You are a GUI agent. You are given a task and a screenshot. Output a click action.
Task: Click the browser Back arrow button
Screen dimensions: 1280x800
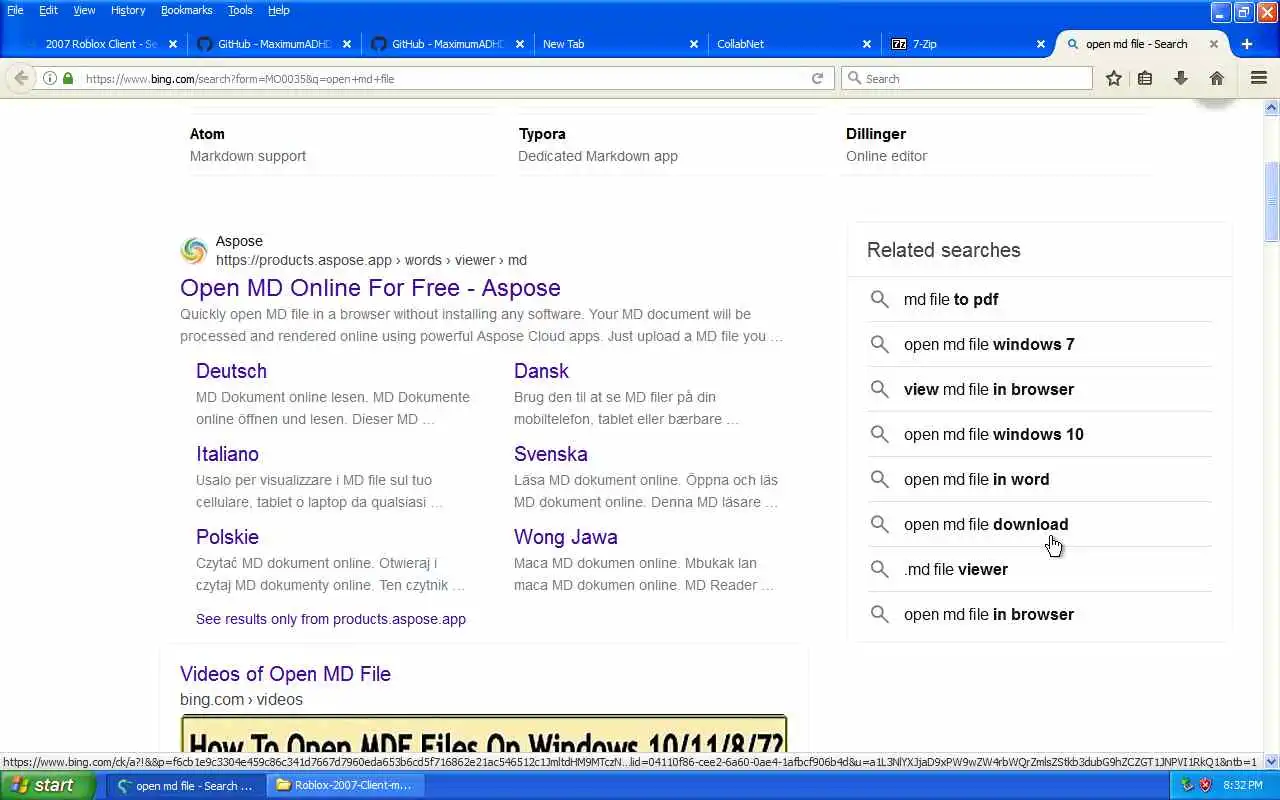(x=21, y=78)
